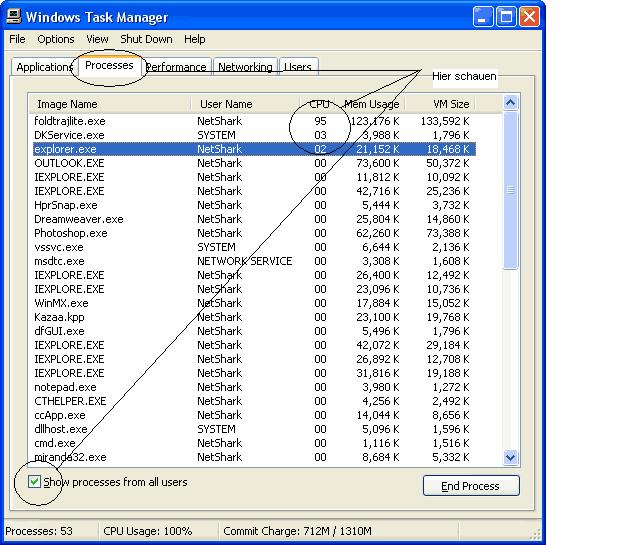
Task: Switch to the Performance tab
Action: (176, 67)
